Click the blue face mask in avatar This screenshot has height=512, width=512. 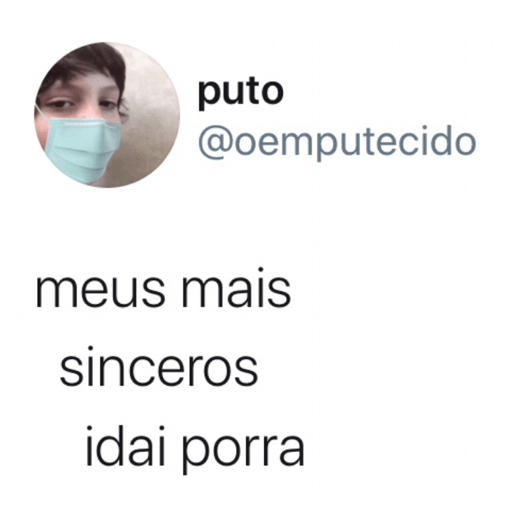coord(82,150)
